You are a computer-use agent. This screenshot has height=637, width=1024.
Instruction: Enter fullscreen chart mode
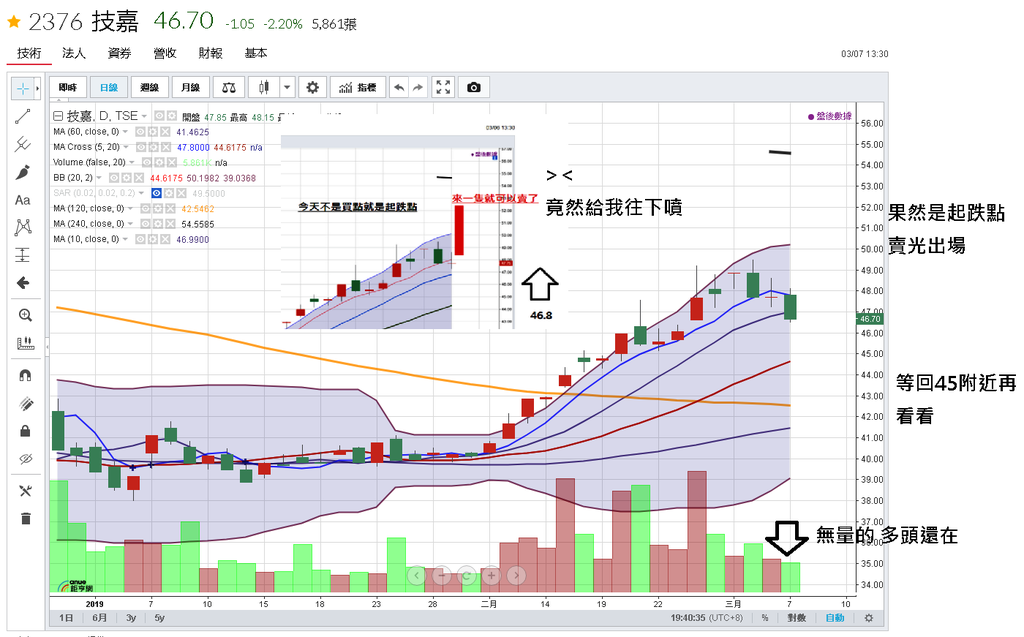443,88
